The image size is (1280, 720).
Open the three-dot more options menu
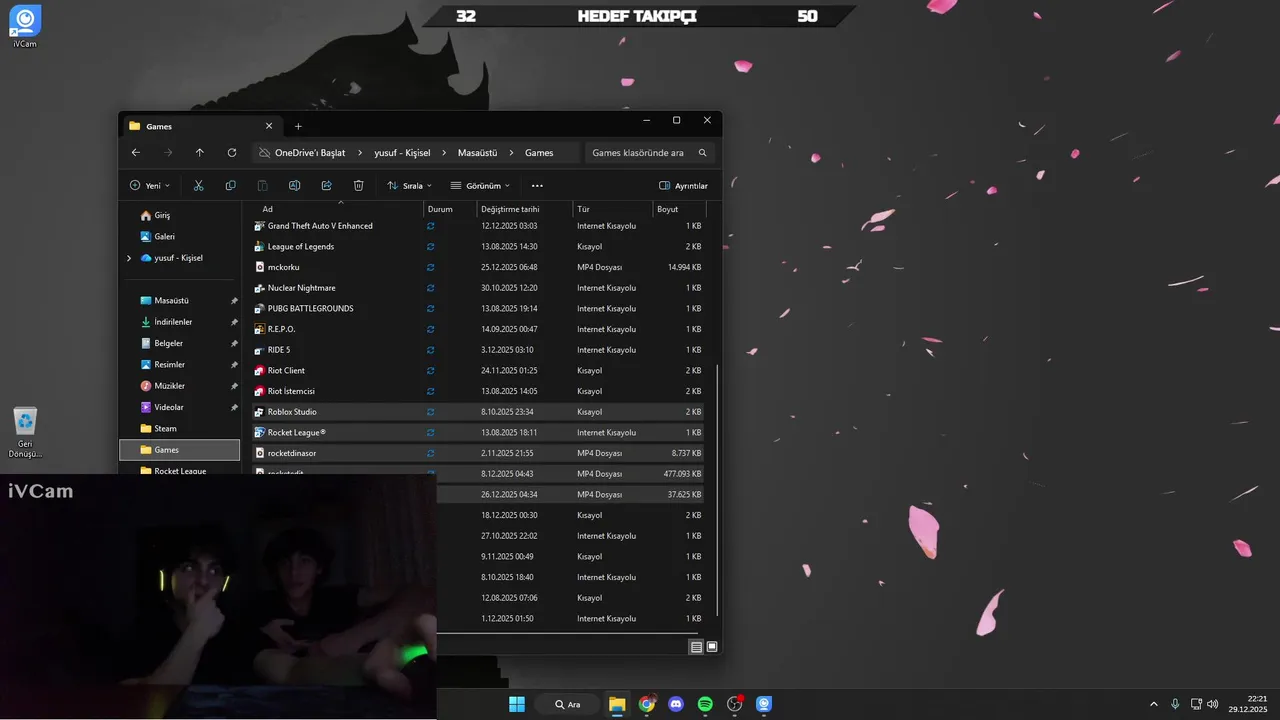537,186
